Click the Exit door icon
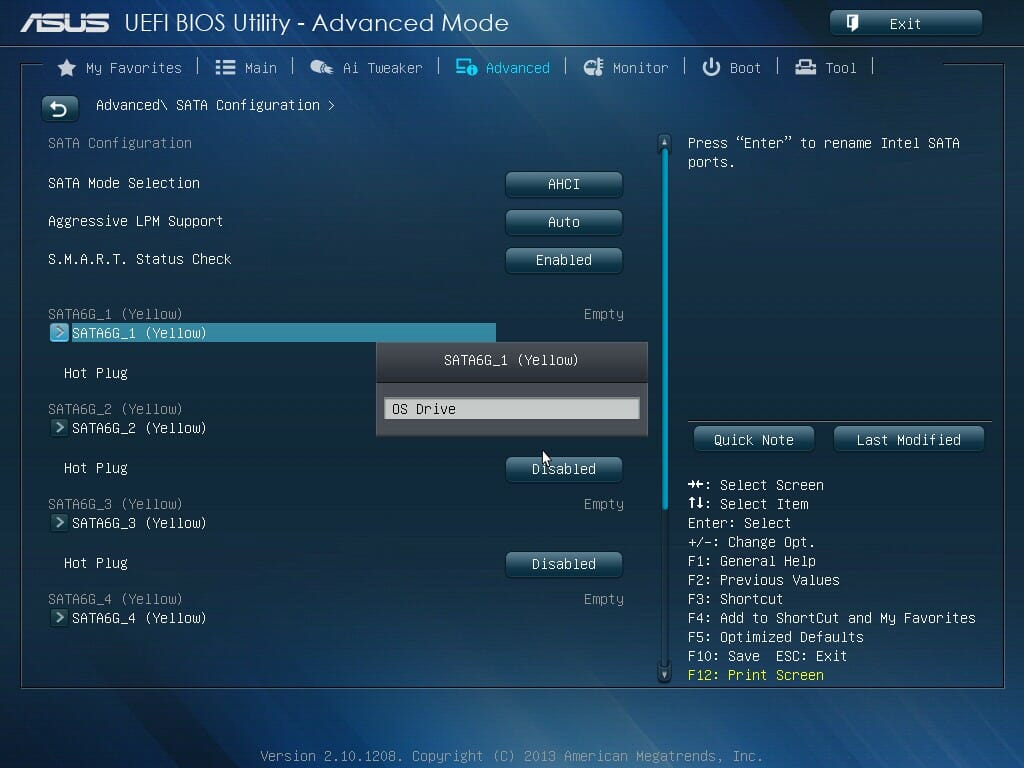The image size is (1024, 768). tap(852, 24)
